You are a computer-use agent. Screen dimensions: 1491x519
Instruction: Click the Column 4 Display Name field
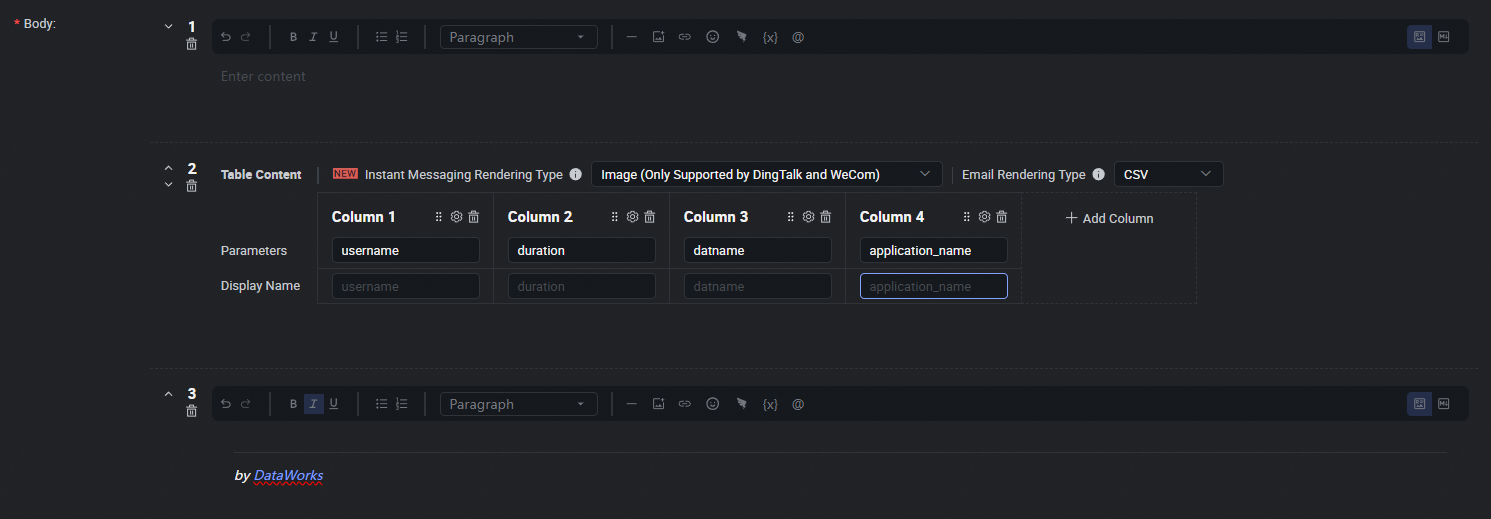[x=933, y=286]
